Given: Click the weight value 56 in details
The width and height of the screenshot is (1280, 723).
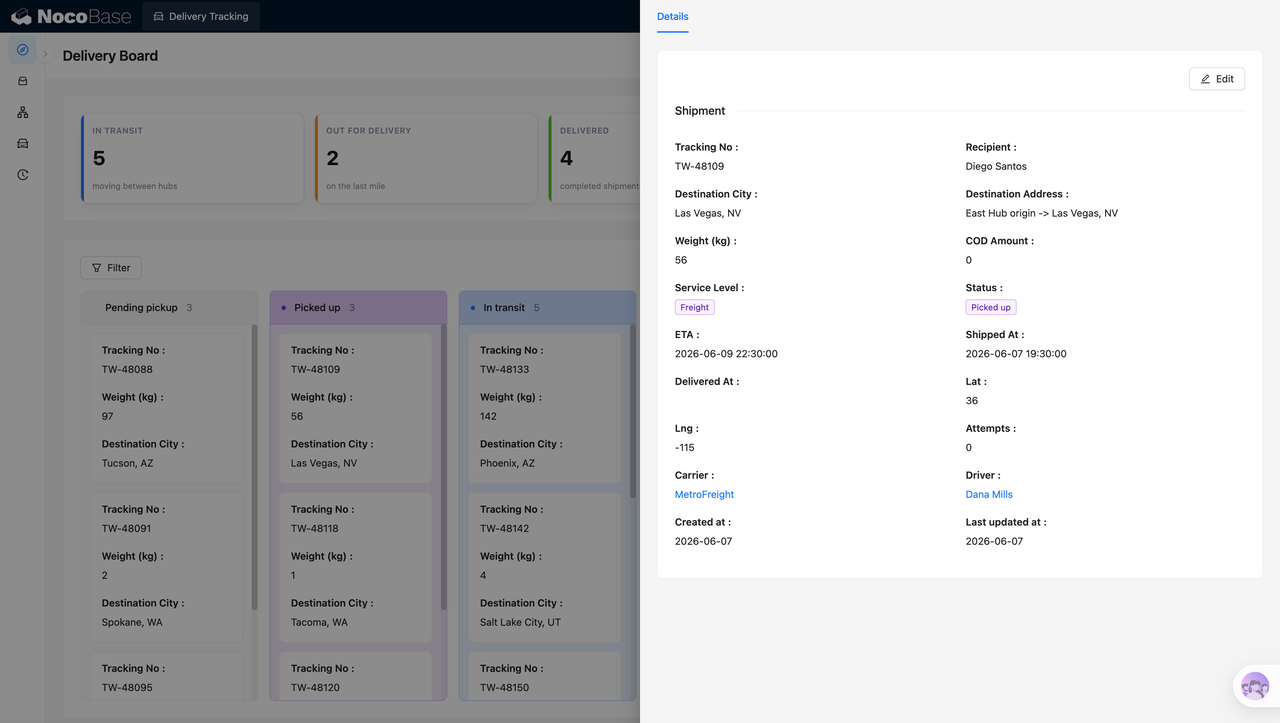Looking at the screenshot, I should (681, 260).
